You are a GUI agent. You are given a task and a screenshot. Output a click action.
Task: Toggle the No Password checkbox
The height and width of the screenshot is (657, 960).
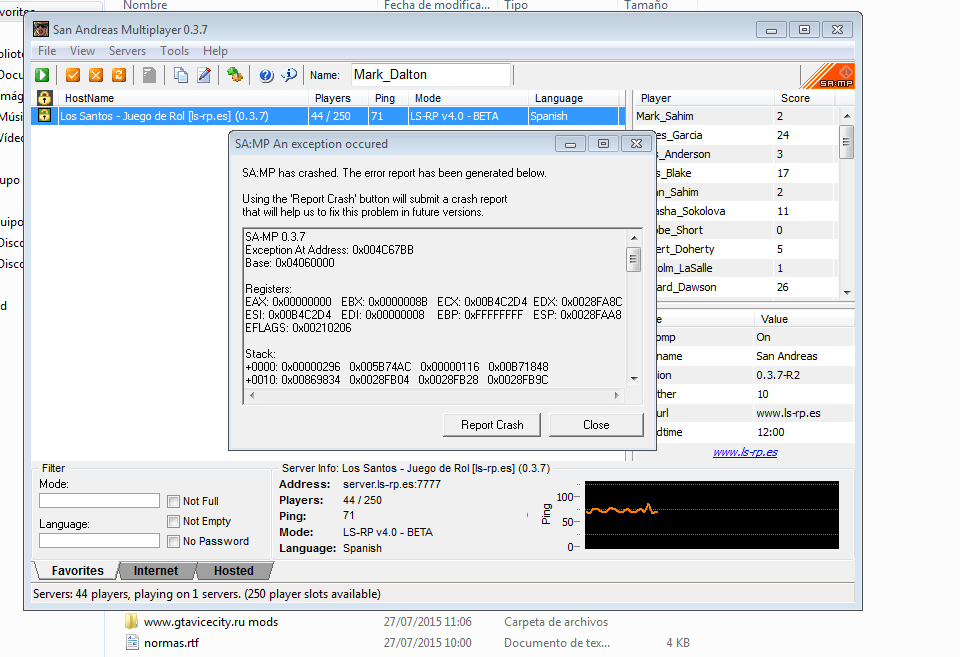click(x=173, y=541)
